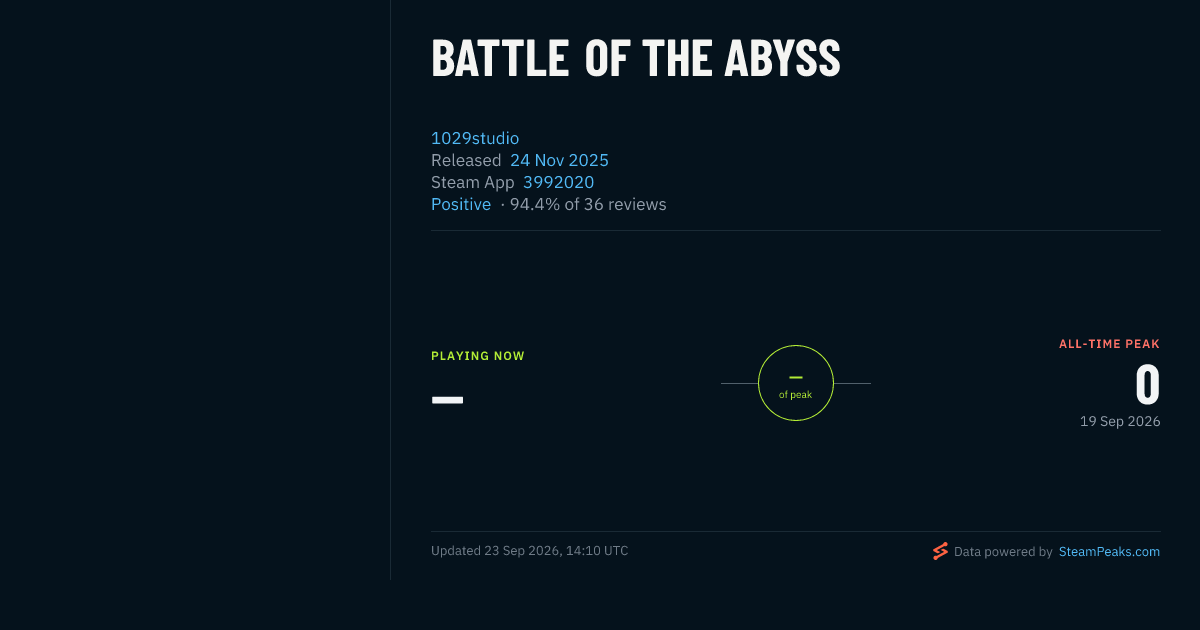This screenshot has width=1200, height=630.
Task: Open Steam App ID 3992020 link
Action: (x=558, y=182)
